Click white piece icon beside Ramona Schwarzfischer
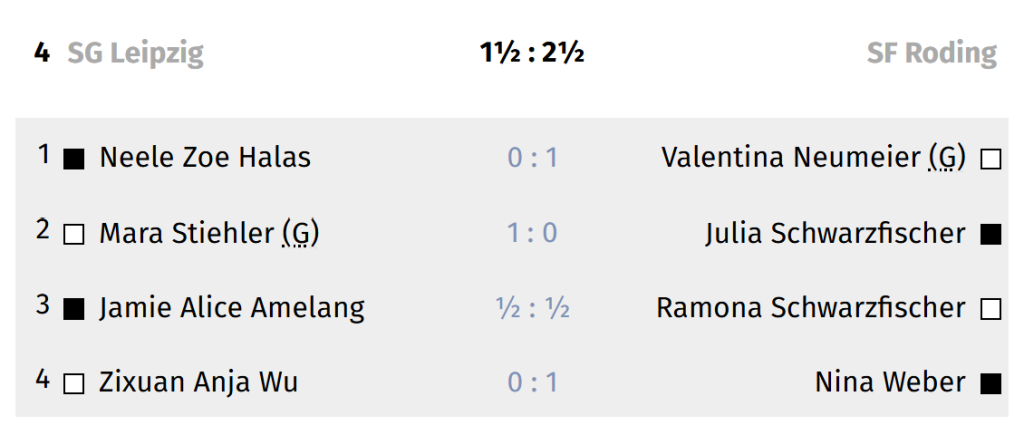 990,309
